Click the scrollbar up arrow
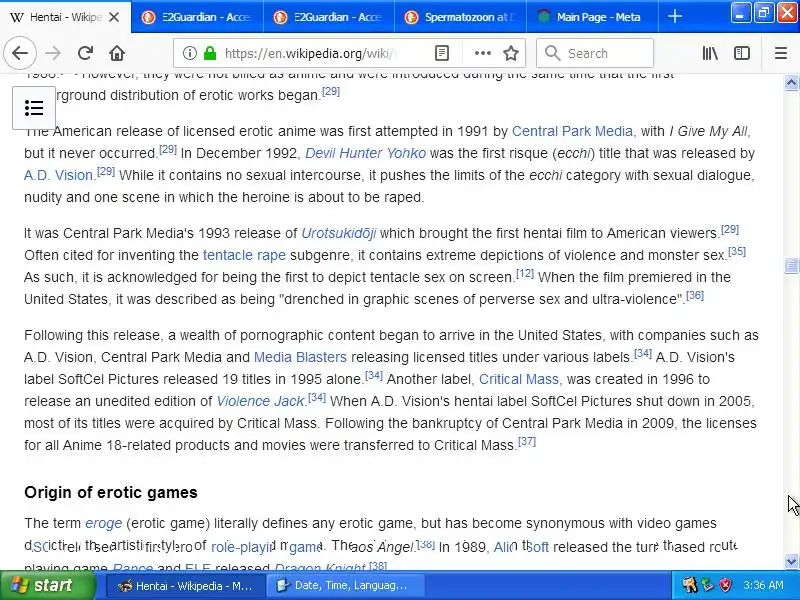This screenshot has height=600, width=800. pyautogui.click(x=791, y=82)
